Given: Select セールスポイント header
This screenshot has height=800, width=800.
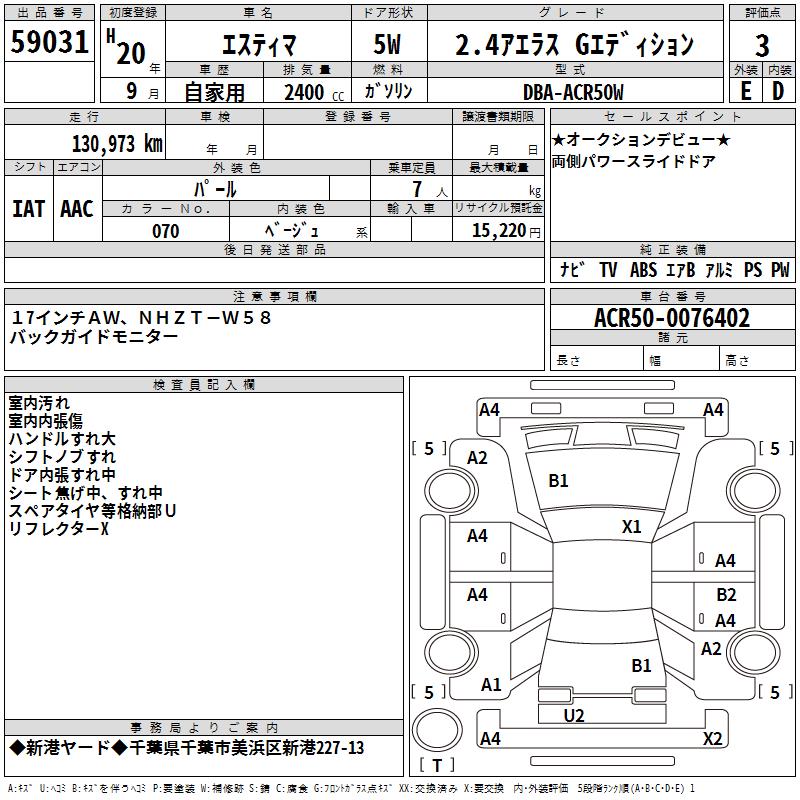Looking at the screenshot, I should (672, 117).
